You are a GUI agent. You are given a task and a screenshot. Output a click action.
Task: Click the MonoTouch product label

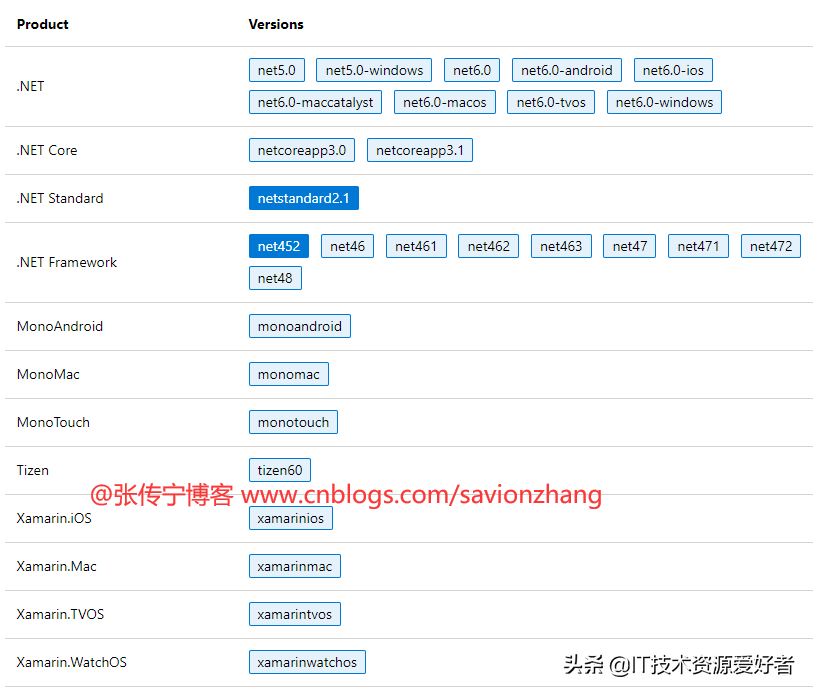pos(53,422)
